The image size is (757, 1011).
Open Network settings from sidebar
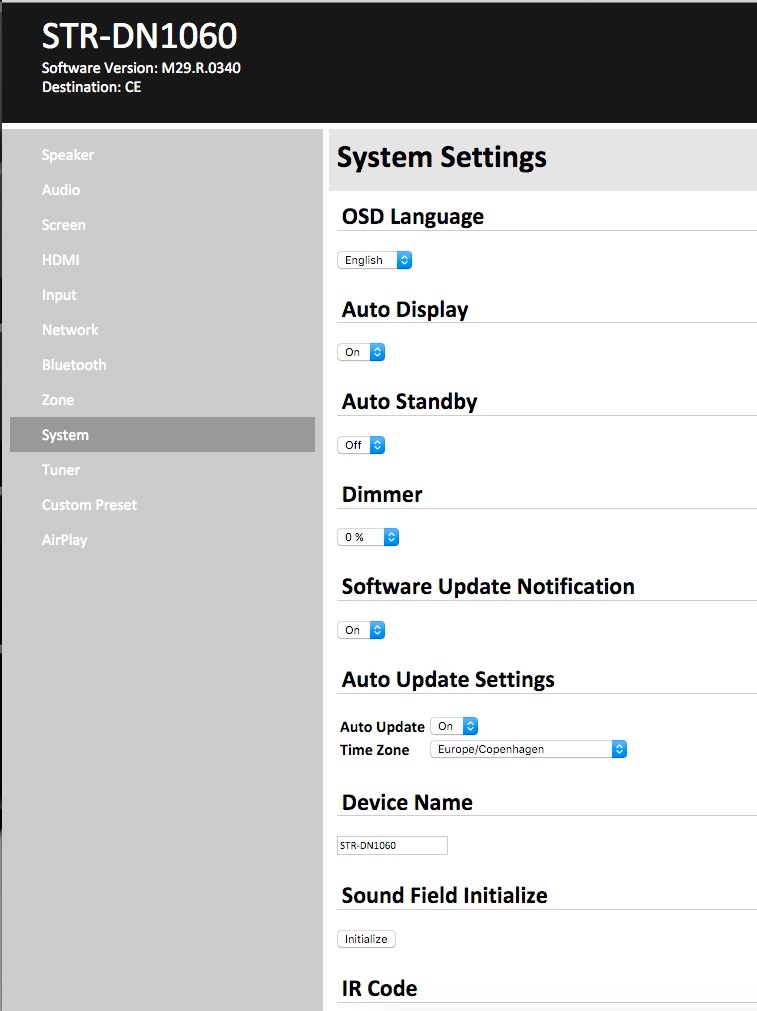click(x=70, y=330)
